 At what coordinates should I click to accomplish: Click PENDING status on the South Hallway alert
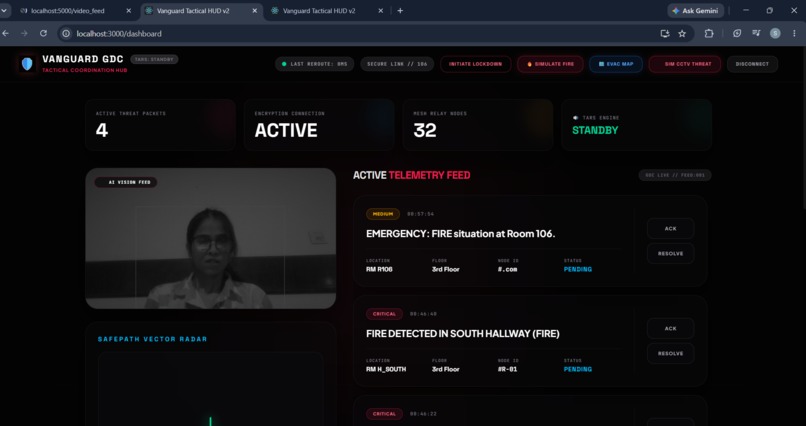click(578, 369)
